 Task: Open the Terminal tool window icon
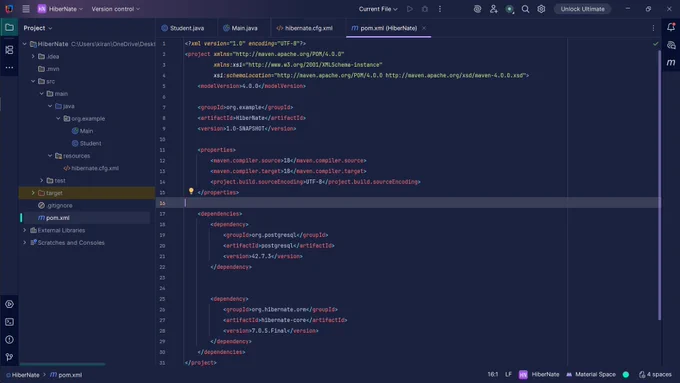click(x=9, y=322)
